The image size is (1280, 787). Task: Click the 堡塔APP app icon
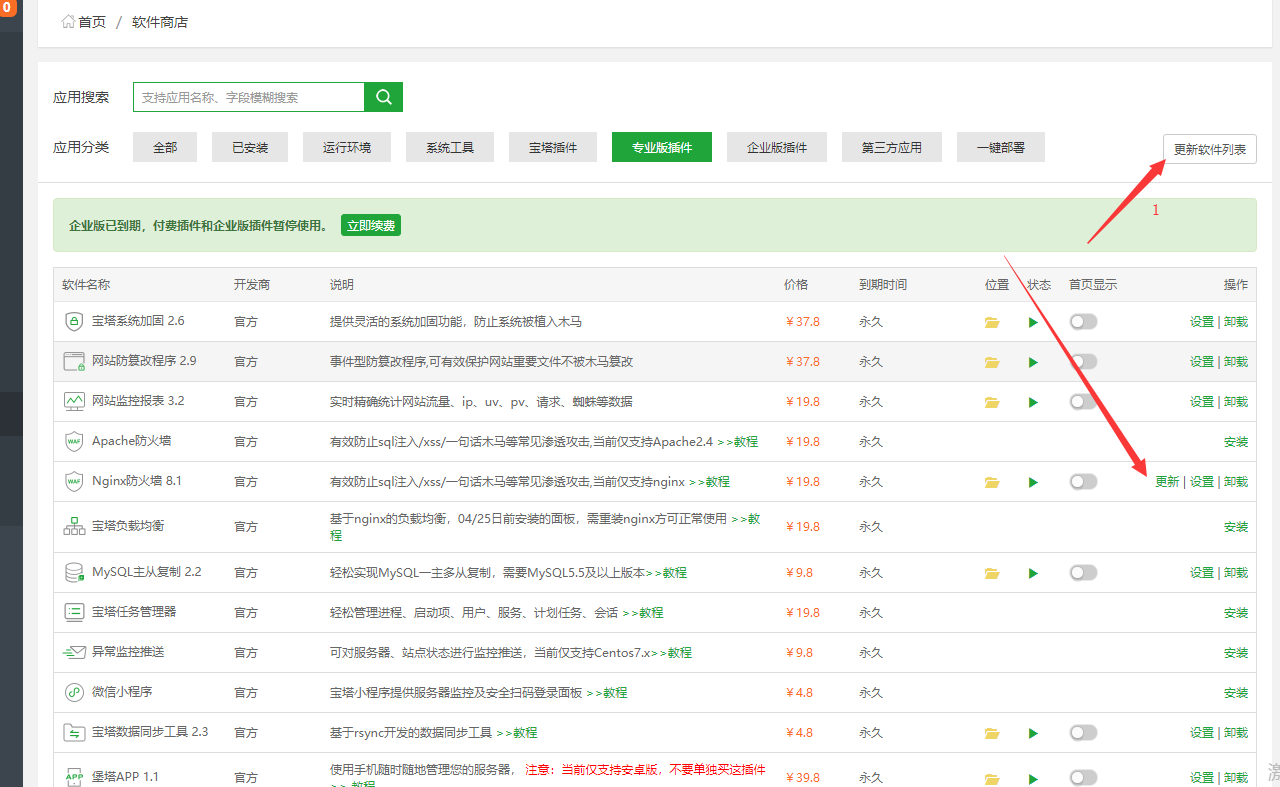[x=74, y=777]
